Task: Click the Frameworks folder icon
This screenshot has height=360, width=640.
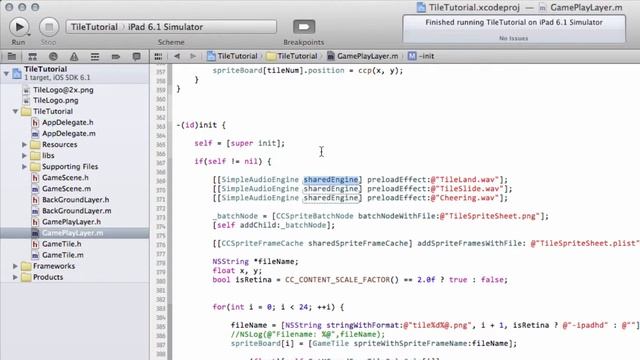Action: [x=26, y=266]
